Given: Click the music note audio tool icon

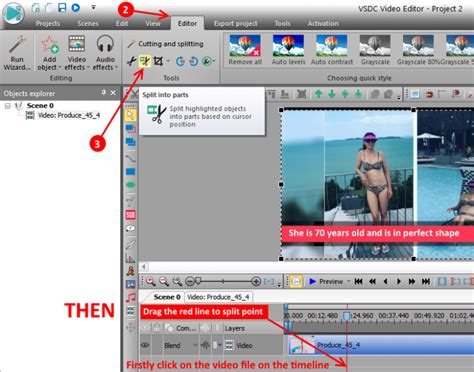Looking at the screenshot, I should pos(130,297).
